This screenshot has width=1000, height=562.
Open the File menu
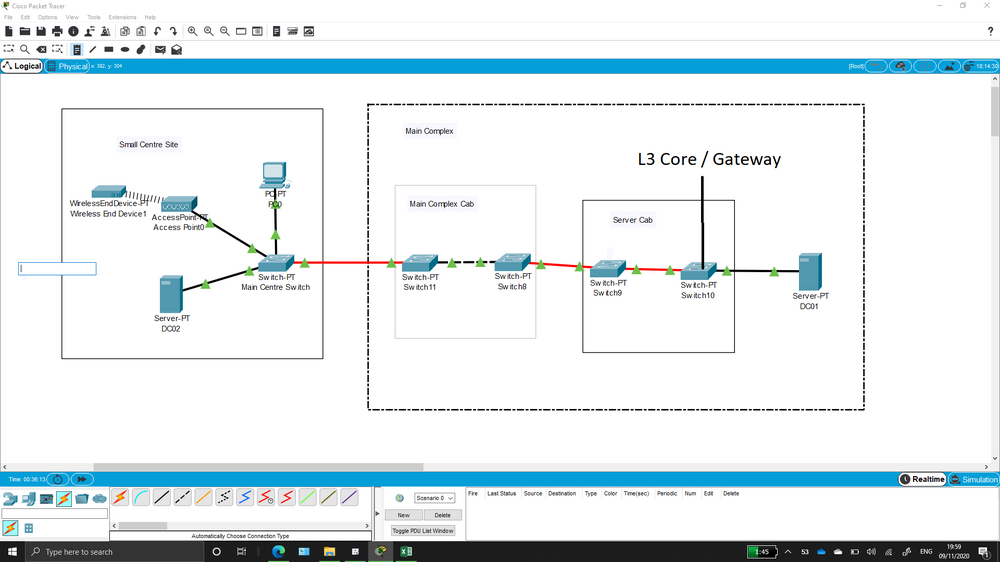[8, 17]
